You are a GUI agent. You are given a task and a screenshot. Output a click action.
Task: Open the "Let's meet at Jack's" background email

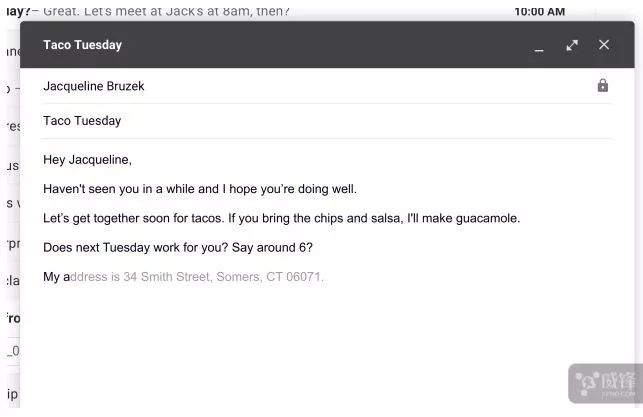pos(170,12)
